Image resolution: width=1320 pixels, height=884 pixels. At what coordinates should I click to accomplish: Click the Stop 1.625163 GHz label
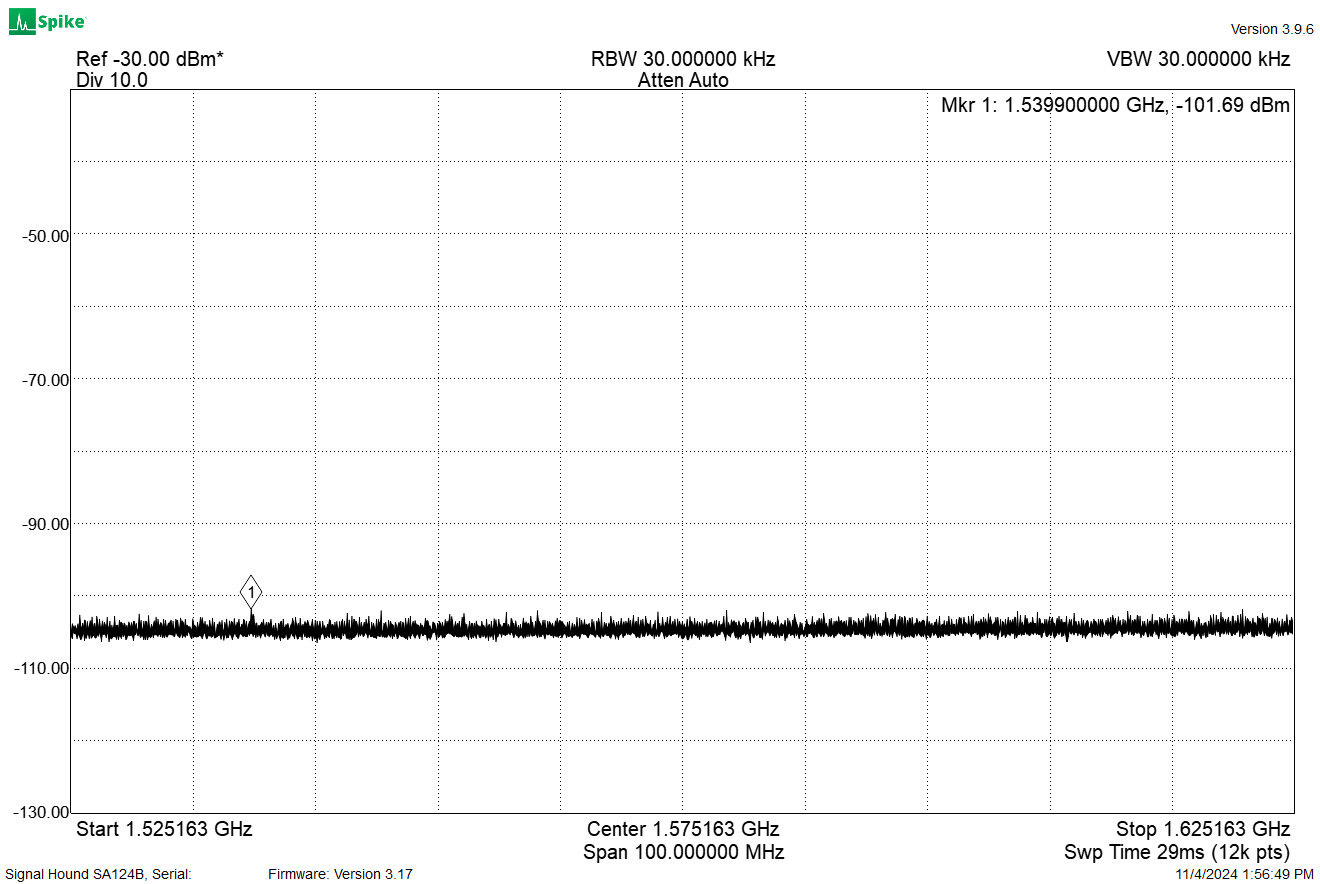coord(1203,829)
